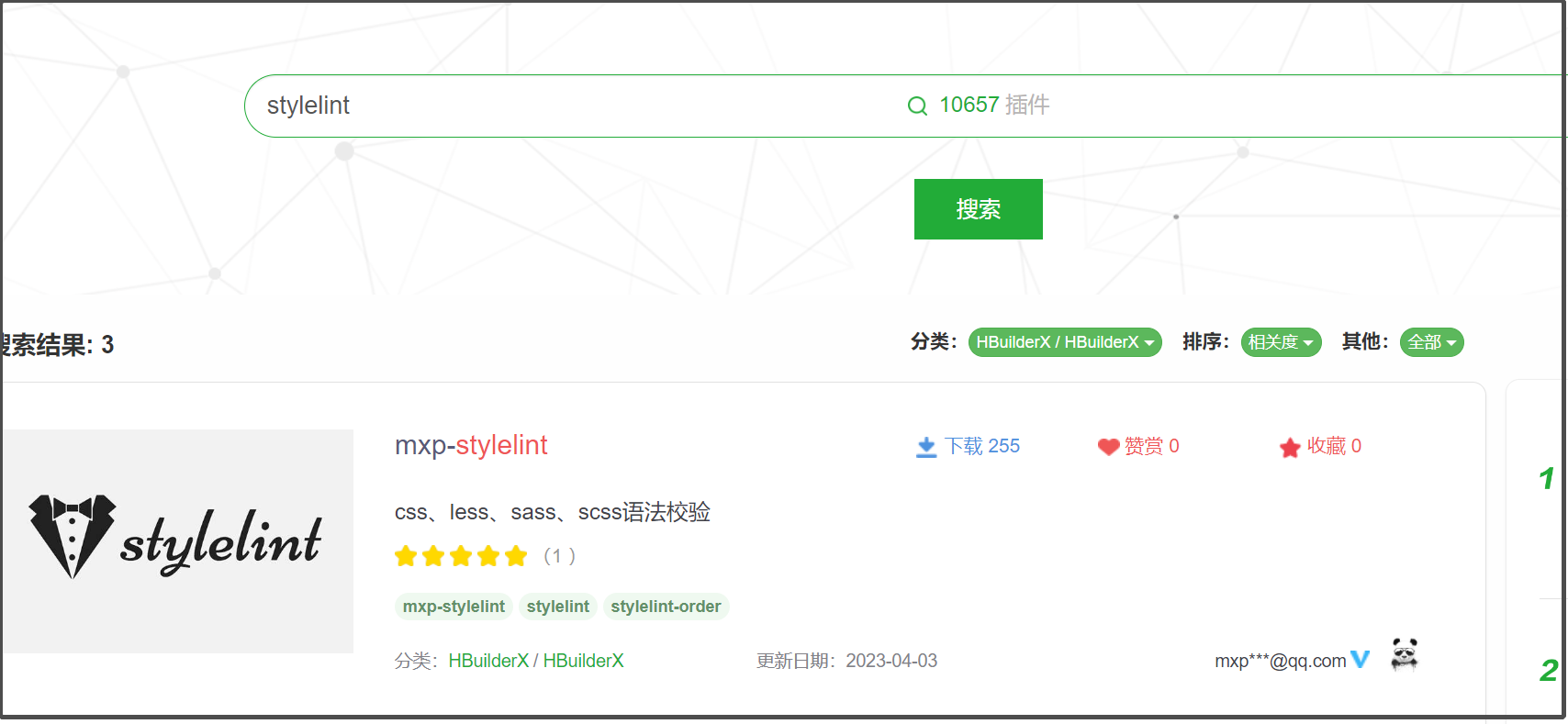The height and width of the screenshot is (724, 1568).
Task: Click author email mxp***@qq.com
Action: (x=1280, y=661)
